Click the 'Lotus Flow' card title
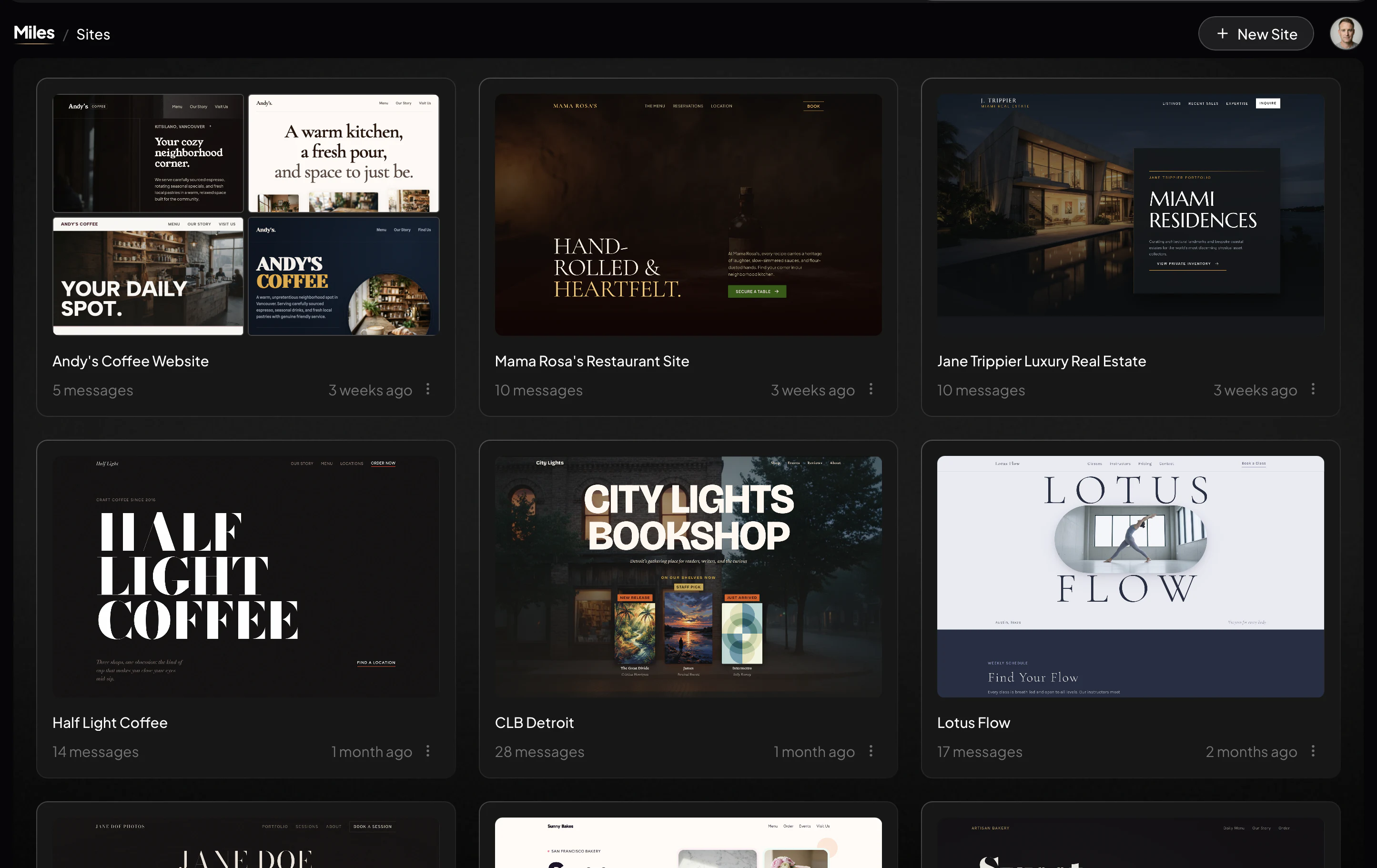 tap(973, 723)
